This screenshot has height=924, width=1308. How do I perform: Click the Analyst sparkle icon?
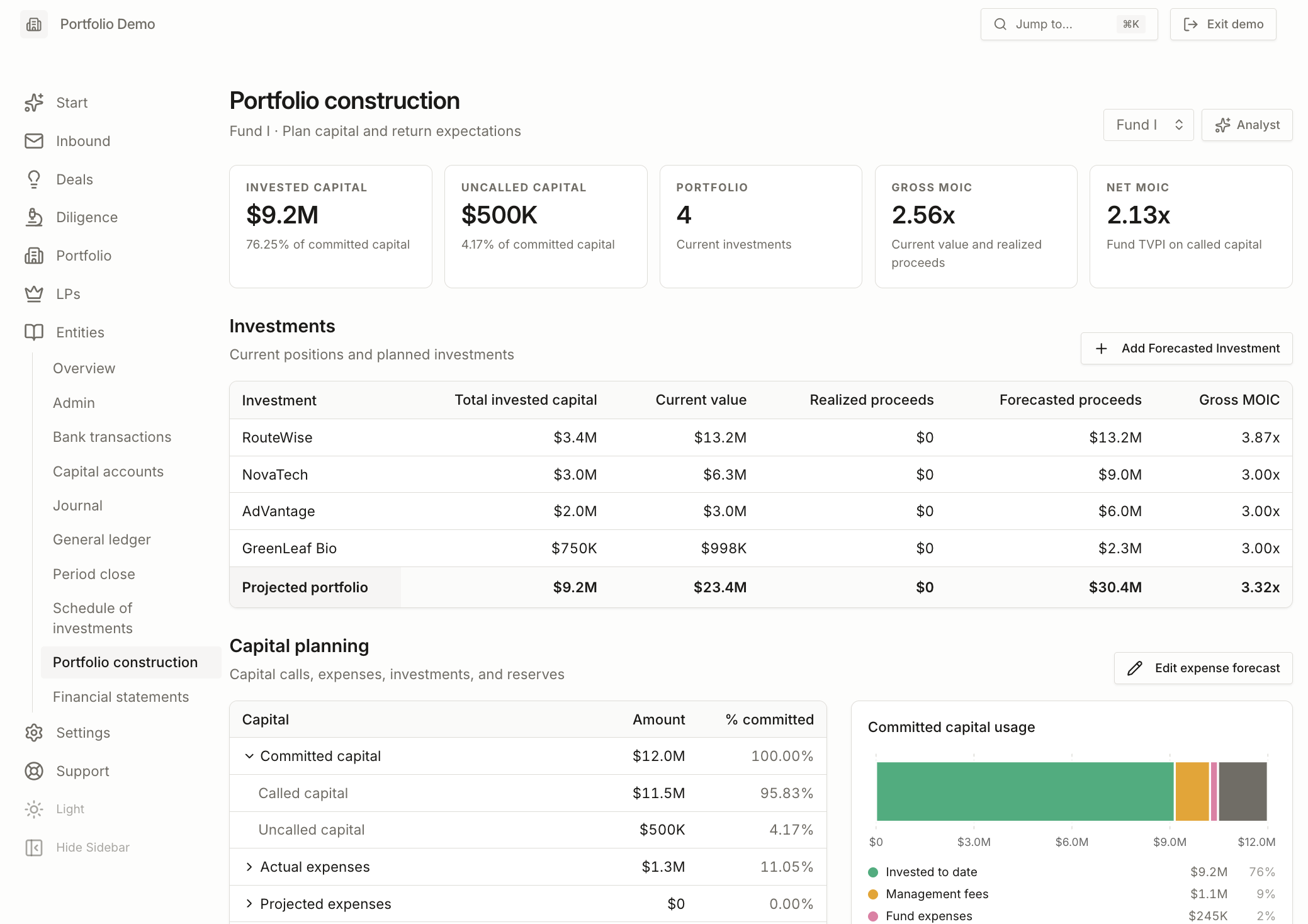pos(1222,125)
